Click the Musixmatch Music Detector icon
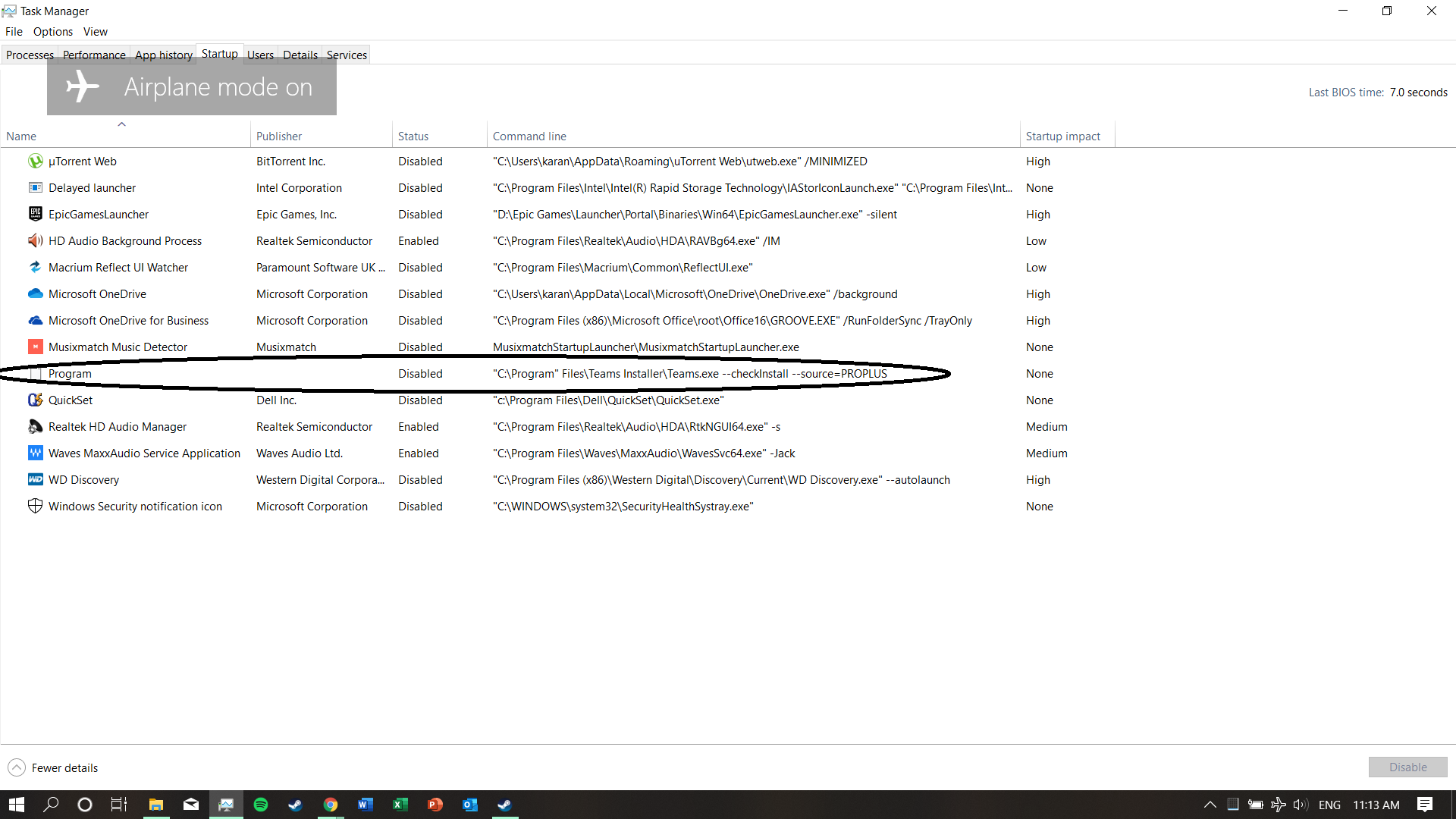Image resolution: width=1456 pixels, height=819 pixels. (35, 347)
